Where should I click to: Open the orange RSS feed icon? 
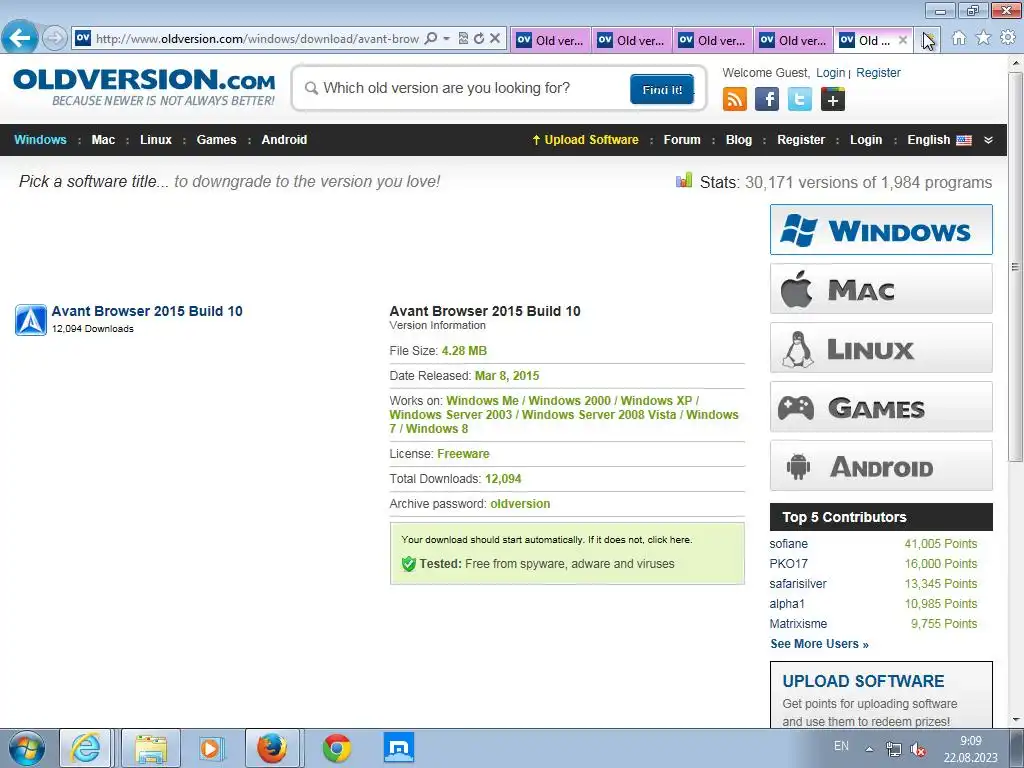(x=735, y=99)
